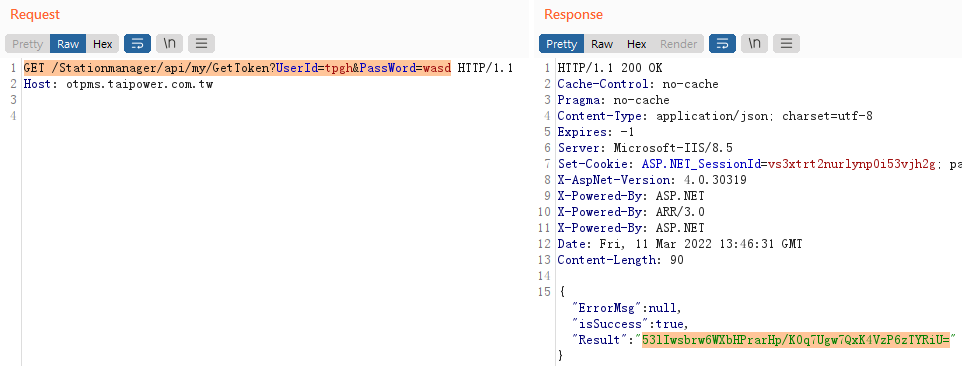Click the Server: Microsoft-IIS/8.5 header

click(x=645, y=148)
